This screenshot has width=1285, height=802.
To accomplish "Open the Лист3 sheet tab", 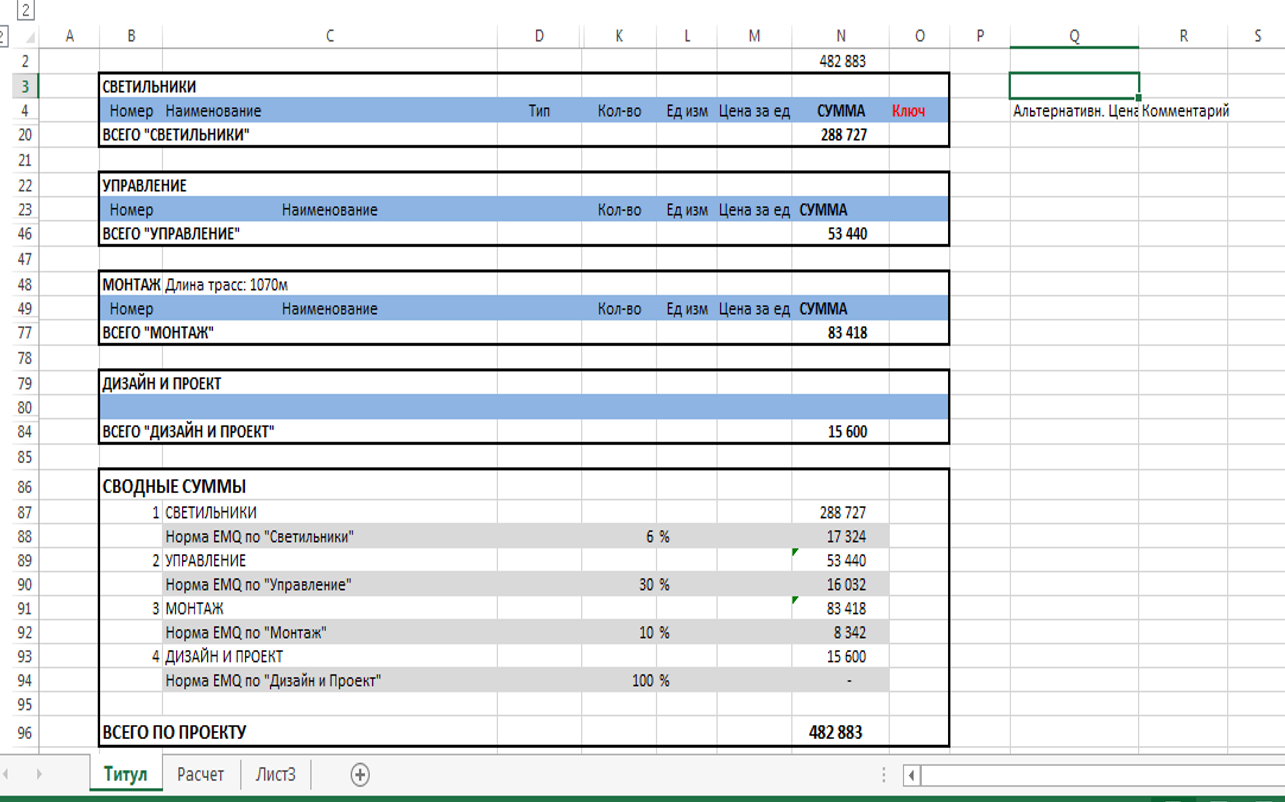I will 275,774.
